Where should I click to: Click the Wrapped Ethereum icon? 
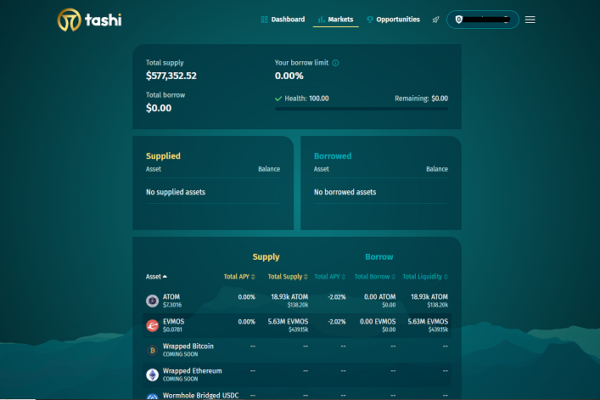pos(152,375)
